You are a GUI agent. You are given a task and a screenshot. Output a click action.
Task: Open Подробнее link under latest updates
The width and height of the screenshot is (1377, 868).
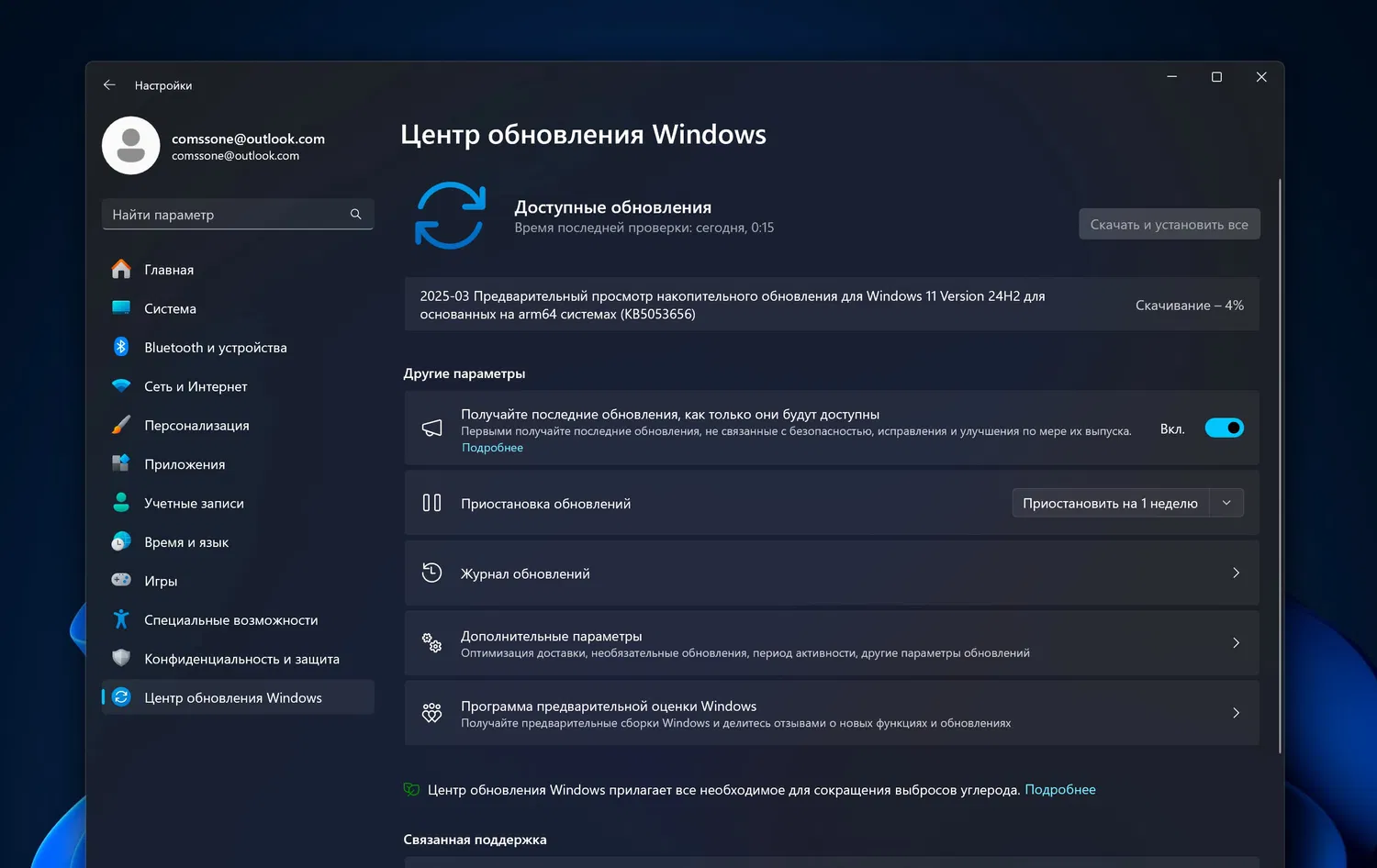(492, 448)
